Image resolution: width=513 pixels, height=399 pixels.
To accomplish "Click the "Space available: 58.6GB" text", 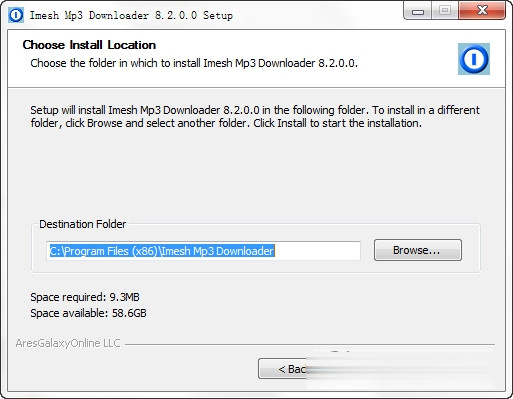I will click(88, 313).
